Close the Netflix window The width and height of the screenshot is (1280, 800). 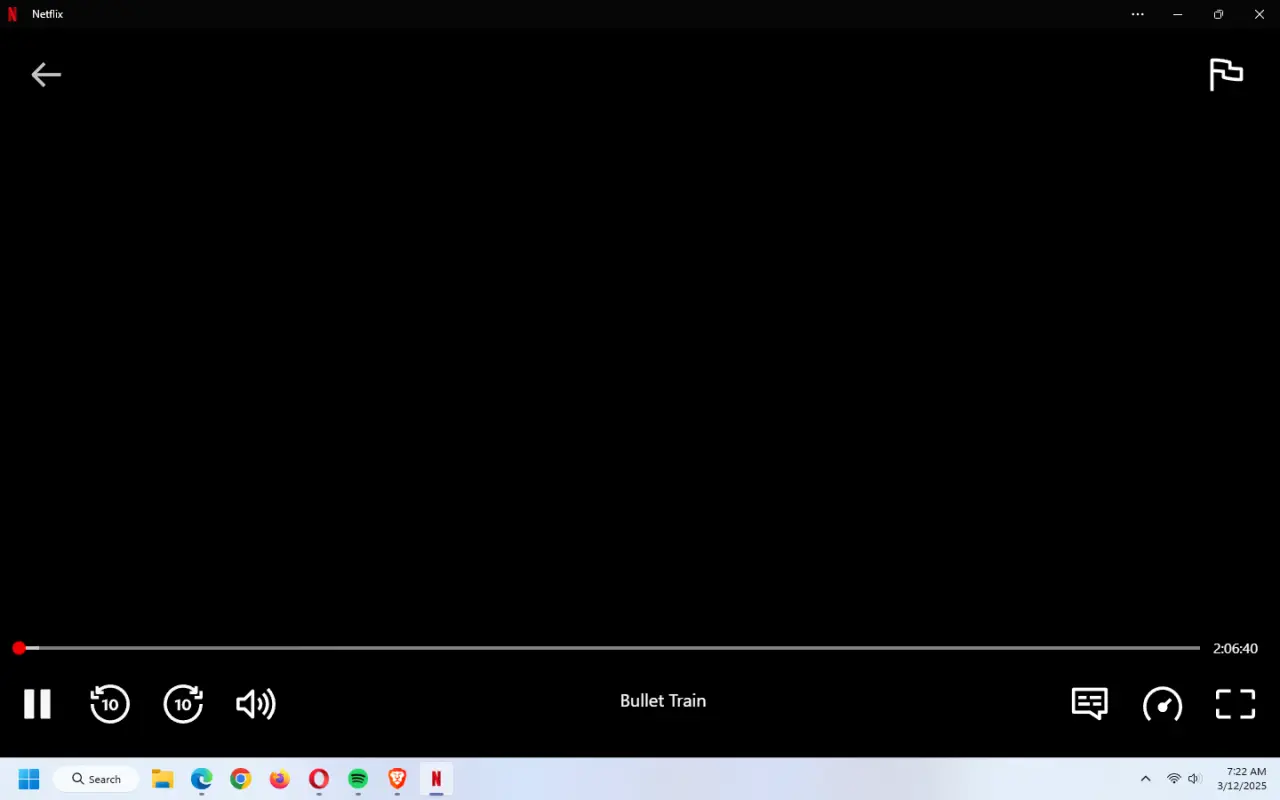click(x=1259, y=14)
